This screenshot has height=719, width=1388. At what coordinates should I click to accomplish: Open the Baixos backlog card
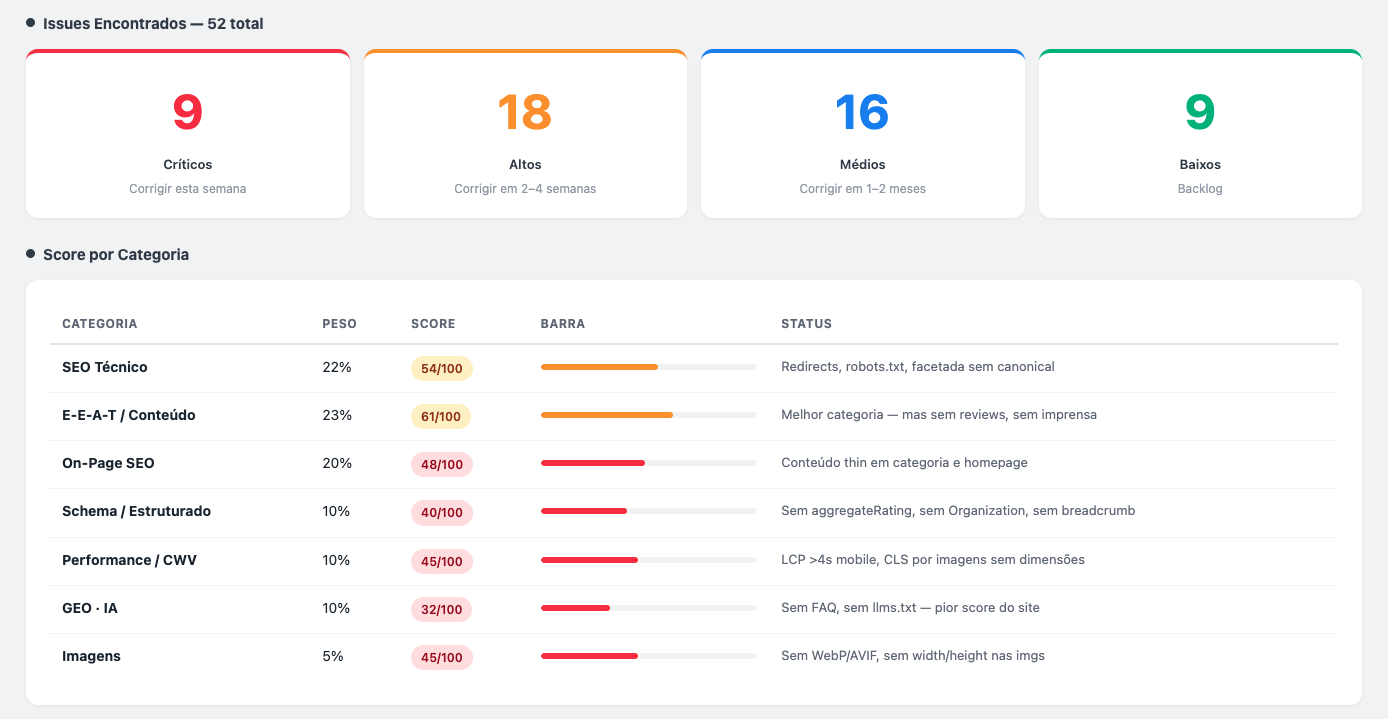1200,134
